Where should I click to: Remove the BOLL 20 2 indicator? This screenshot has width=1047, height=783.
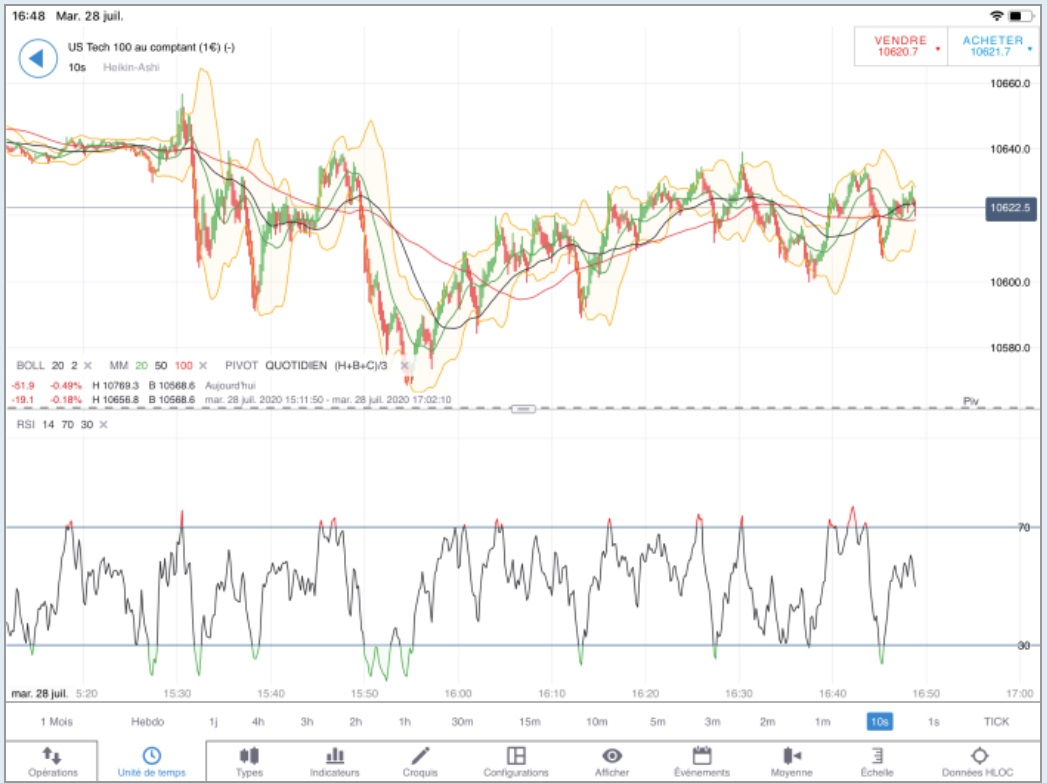pyautogui.click(x=87, y=366)
